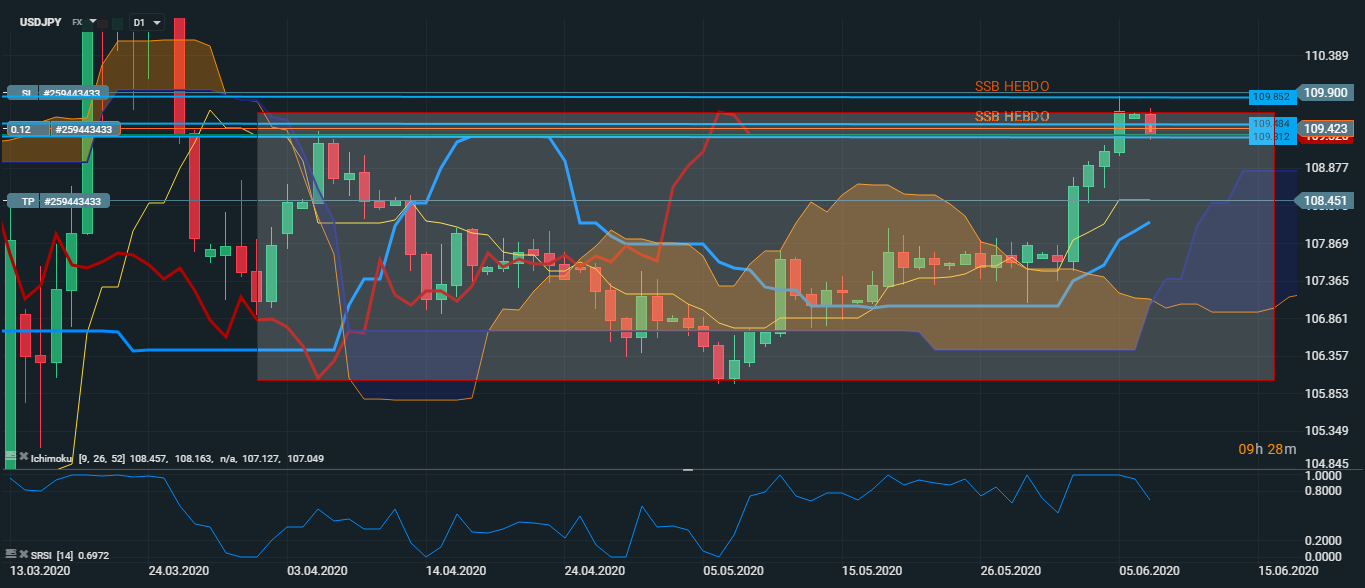Click the green buy square beside FX
The height and width of the screenshot is (588, 1365).
click(x=118, y=21)
